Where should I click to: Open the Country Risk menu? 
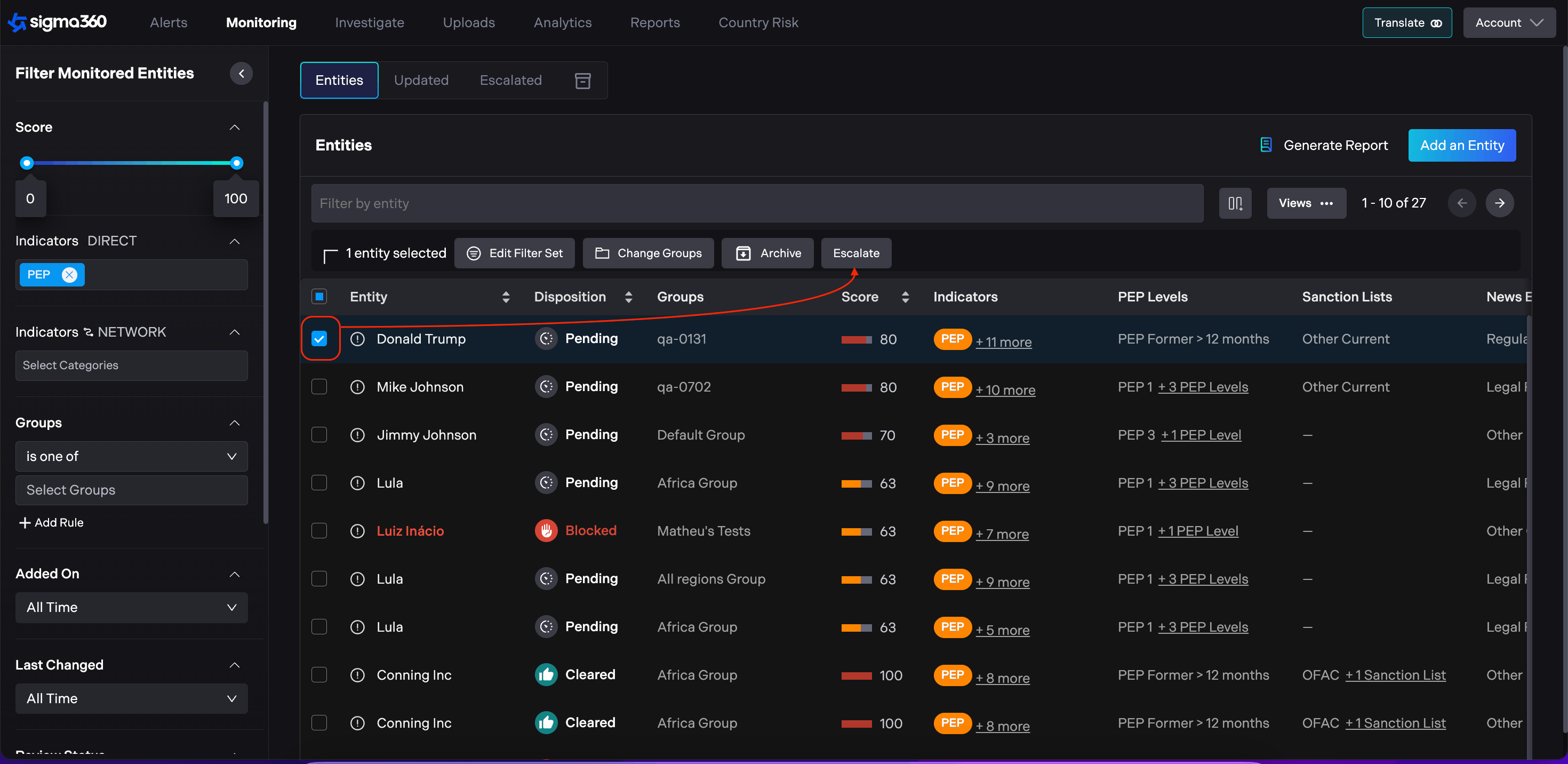(x=758, y=22)
